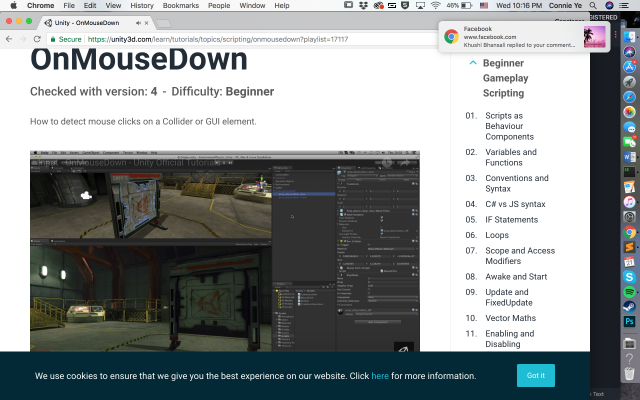Image resolution: width=640 pixels, height=400 pixels.
Task: Open the People menu
Action: (219, 5)
